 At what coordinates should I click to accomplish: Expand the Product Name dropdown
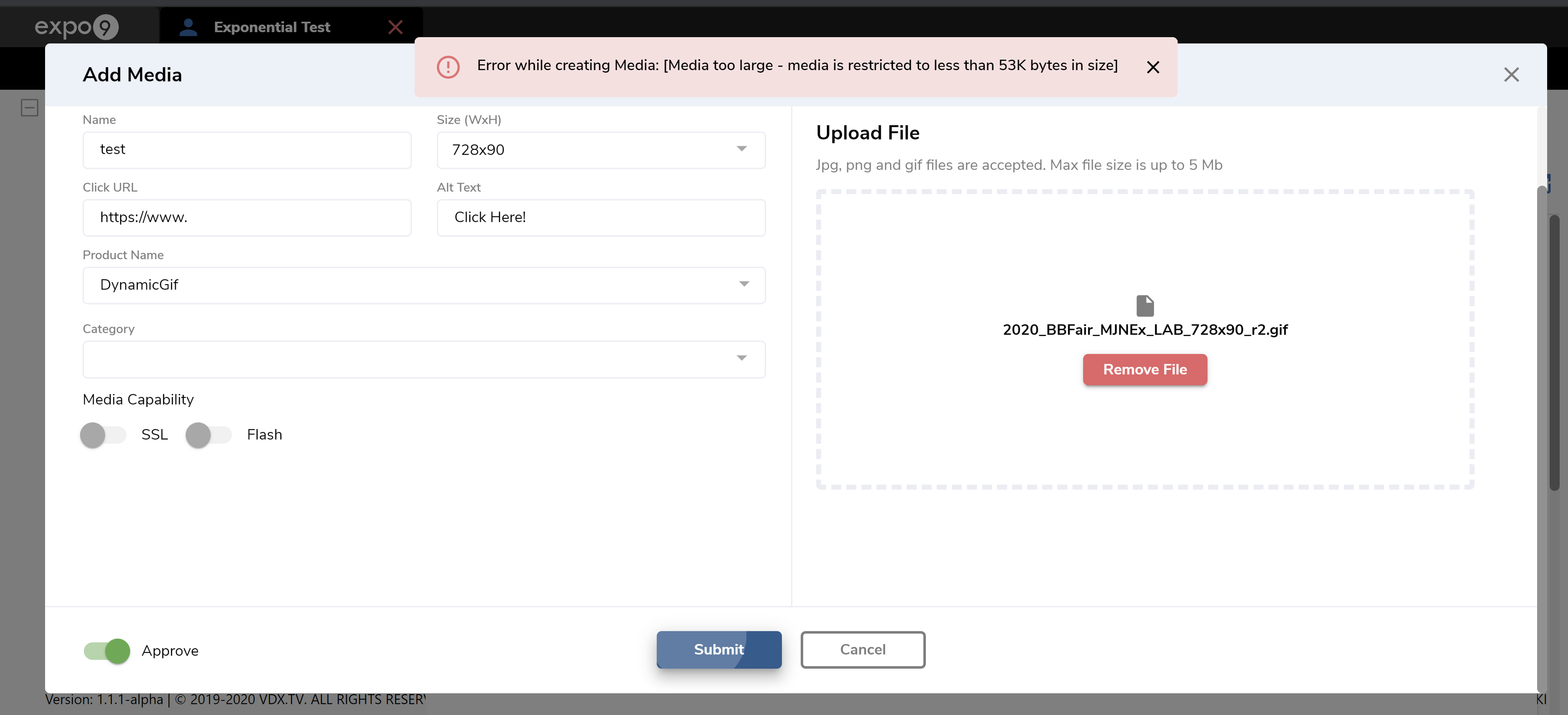(x=424, y=285)
